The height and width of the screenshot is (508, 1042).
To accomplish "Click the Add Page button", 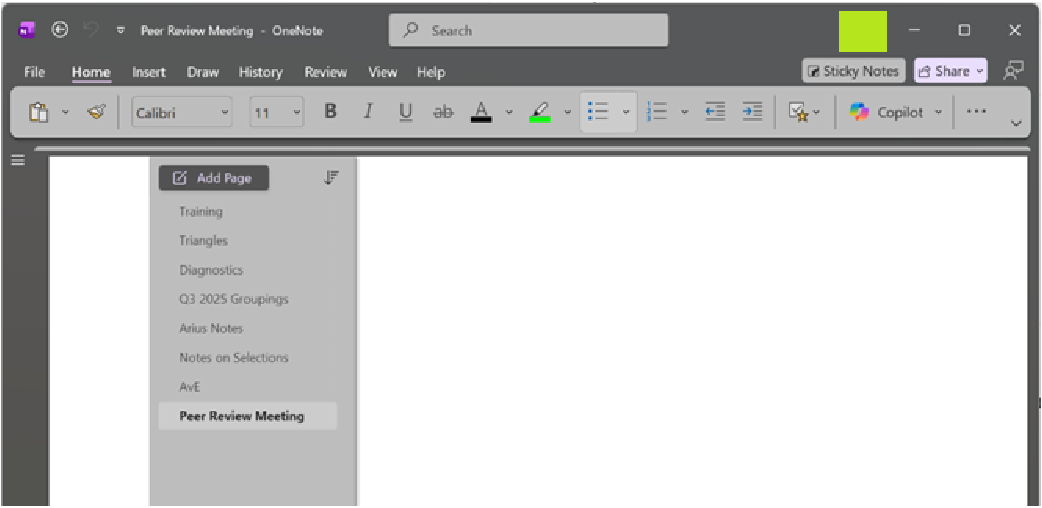I will [x=213, y=178].
